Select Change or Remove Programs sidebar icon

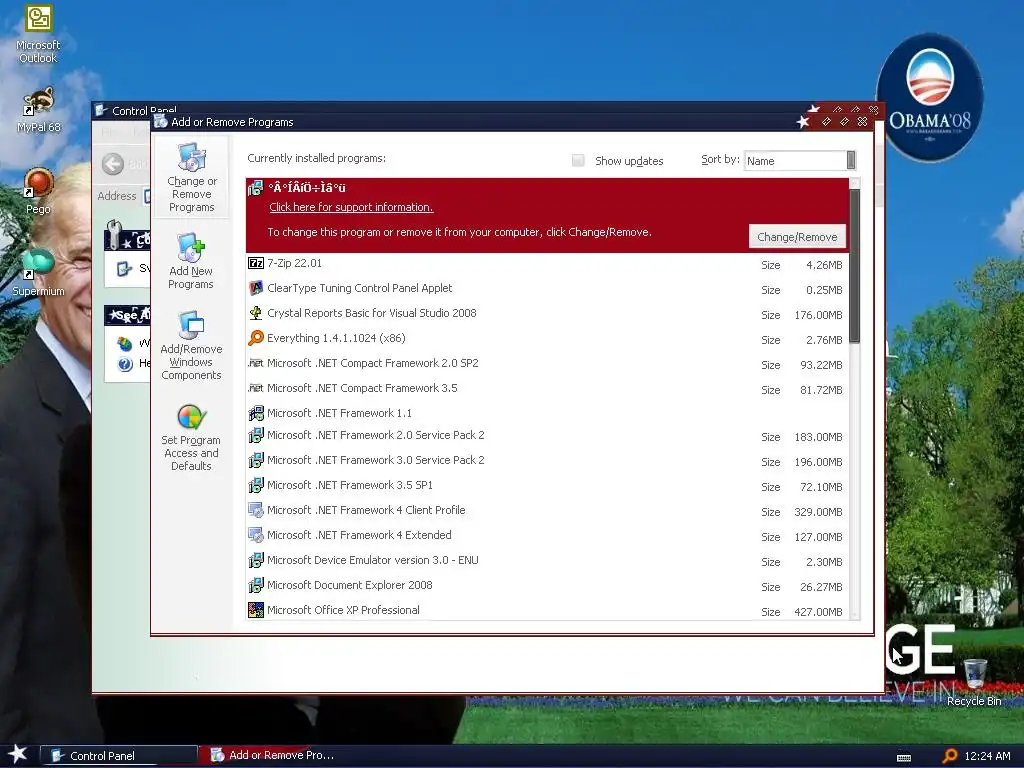[x=191, y=178]
